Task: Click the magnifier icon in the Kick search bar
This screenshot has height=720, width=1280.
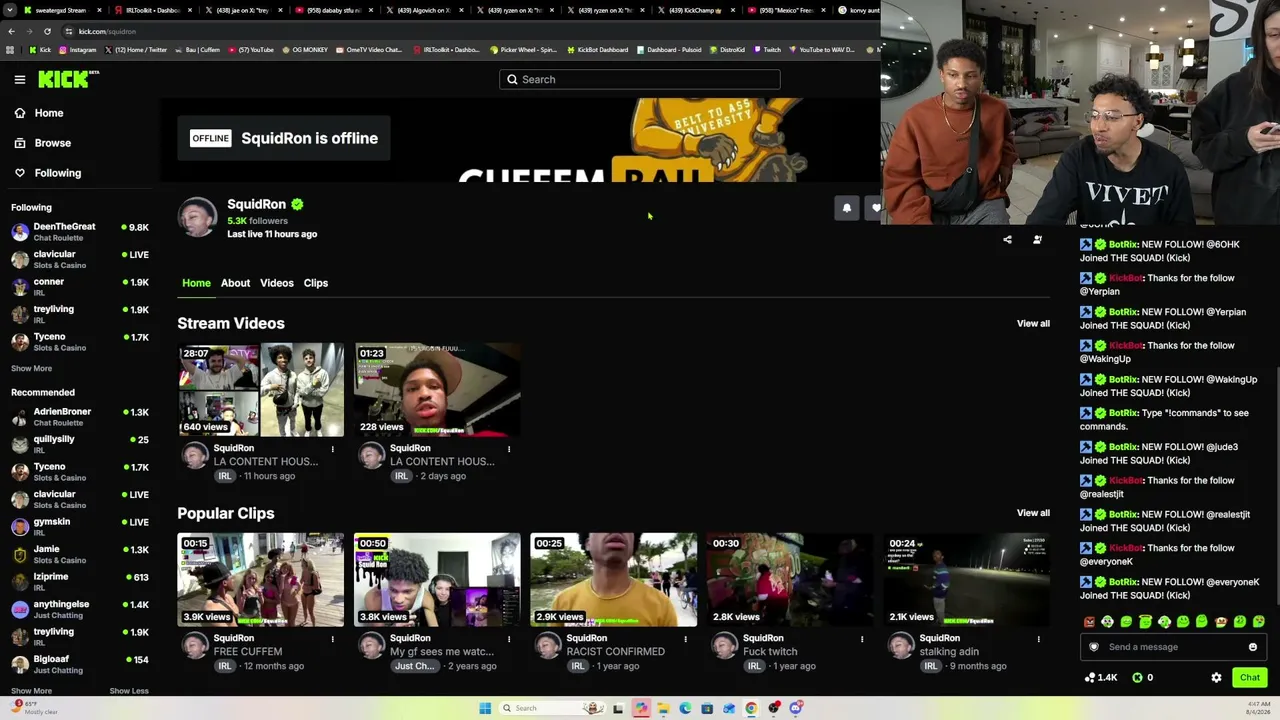Action: pyautogui.click(x=512, y=80)
